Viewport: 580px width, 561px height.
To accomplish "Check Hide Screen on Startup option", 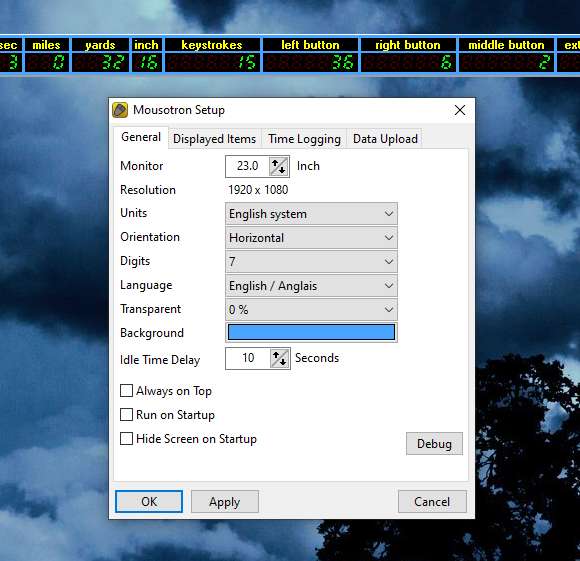I will [x=127, y=439].
